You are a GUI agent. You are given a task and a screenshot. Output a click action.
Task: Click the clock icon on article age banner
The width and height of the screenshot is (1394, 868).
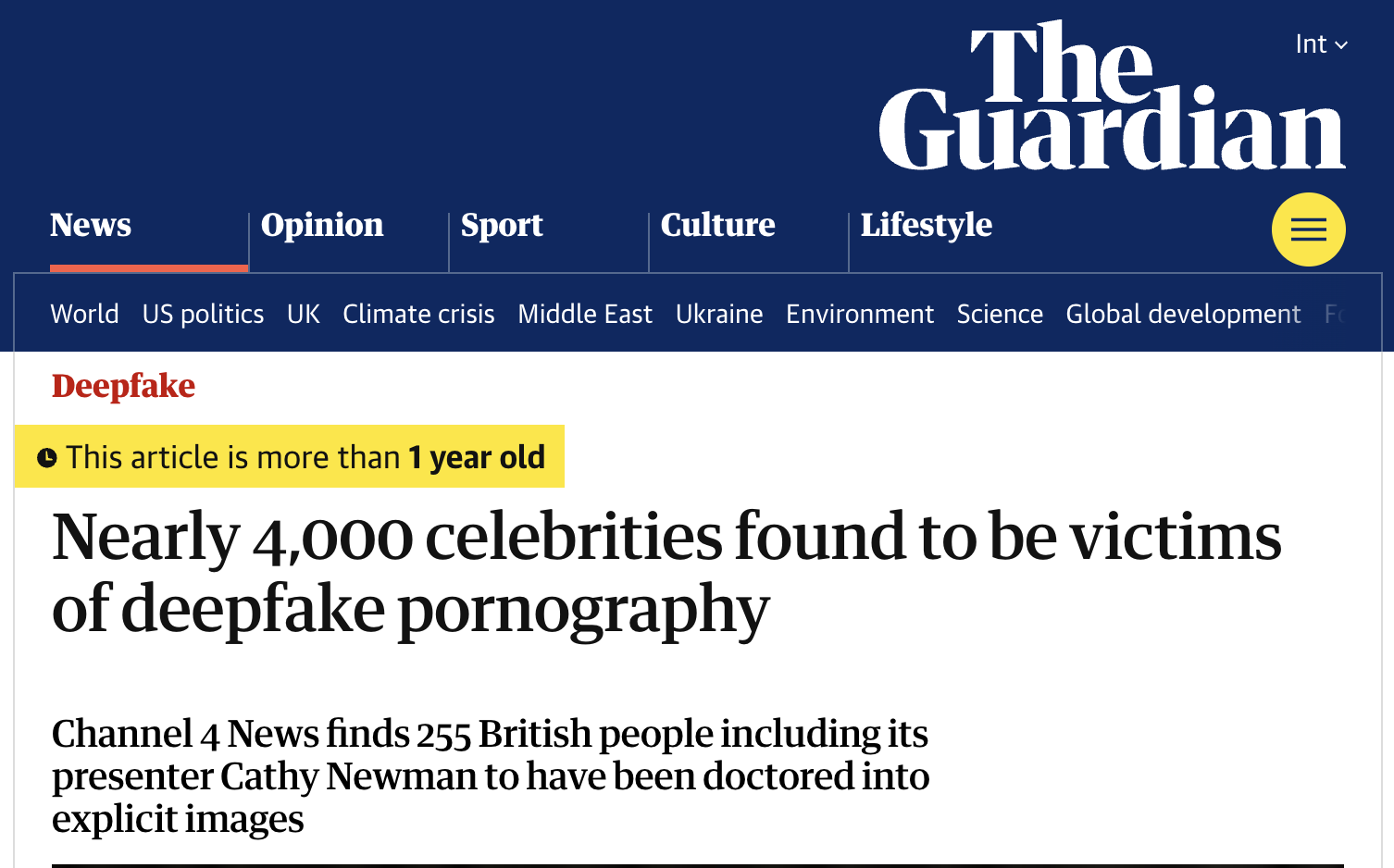pos(47,457)
